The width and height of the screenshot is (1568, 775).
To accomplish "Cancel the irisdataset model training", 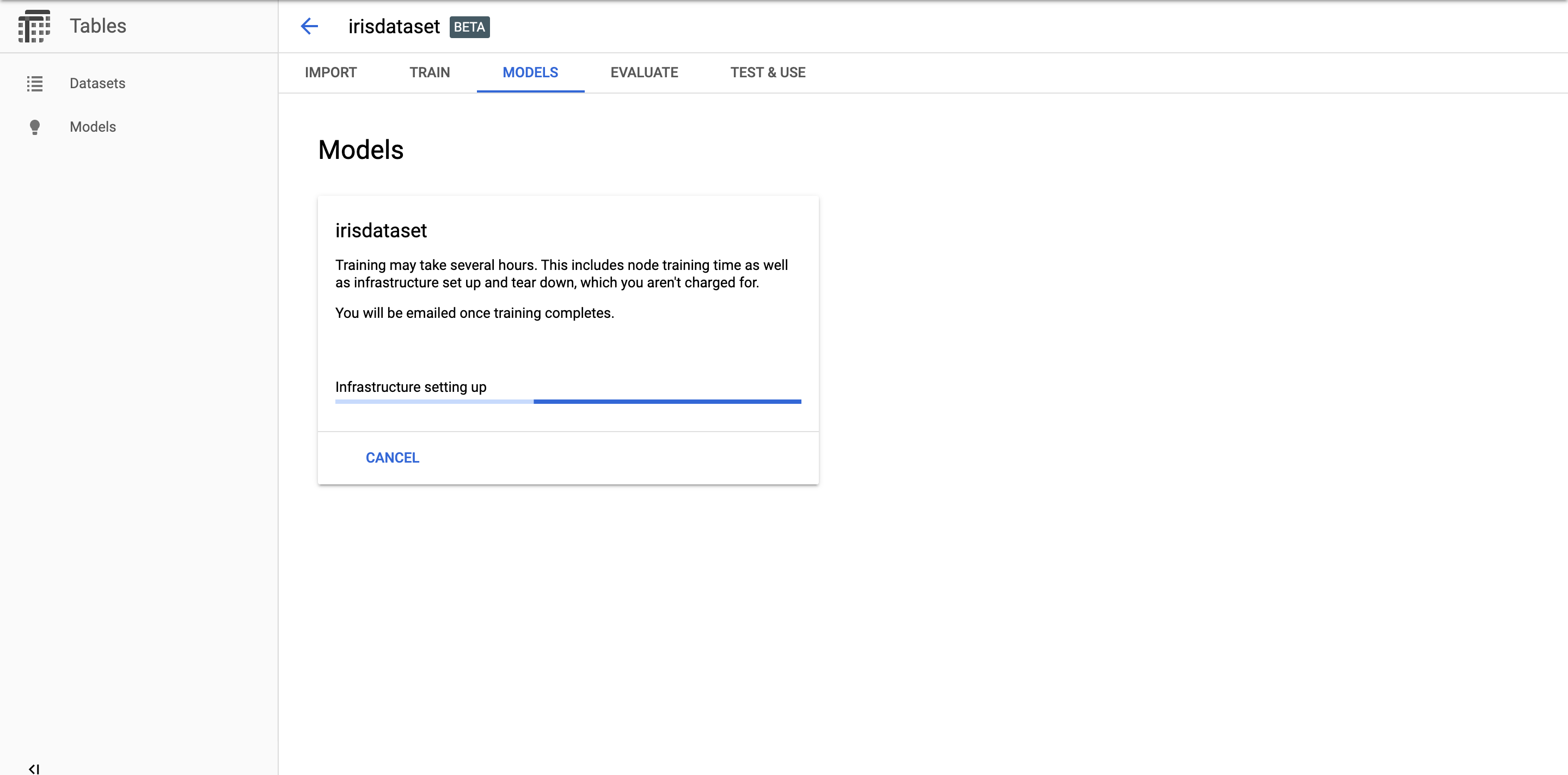I will click(392, 458).
